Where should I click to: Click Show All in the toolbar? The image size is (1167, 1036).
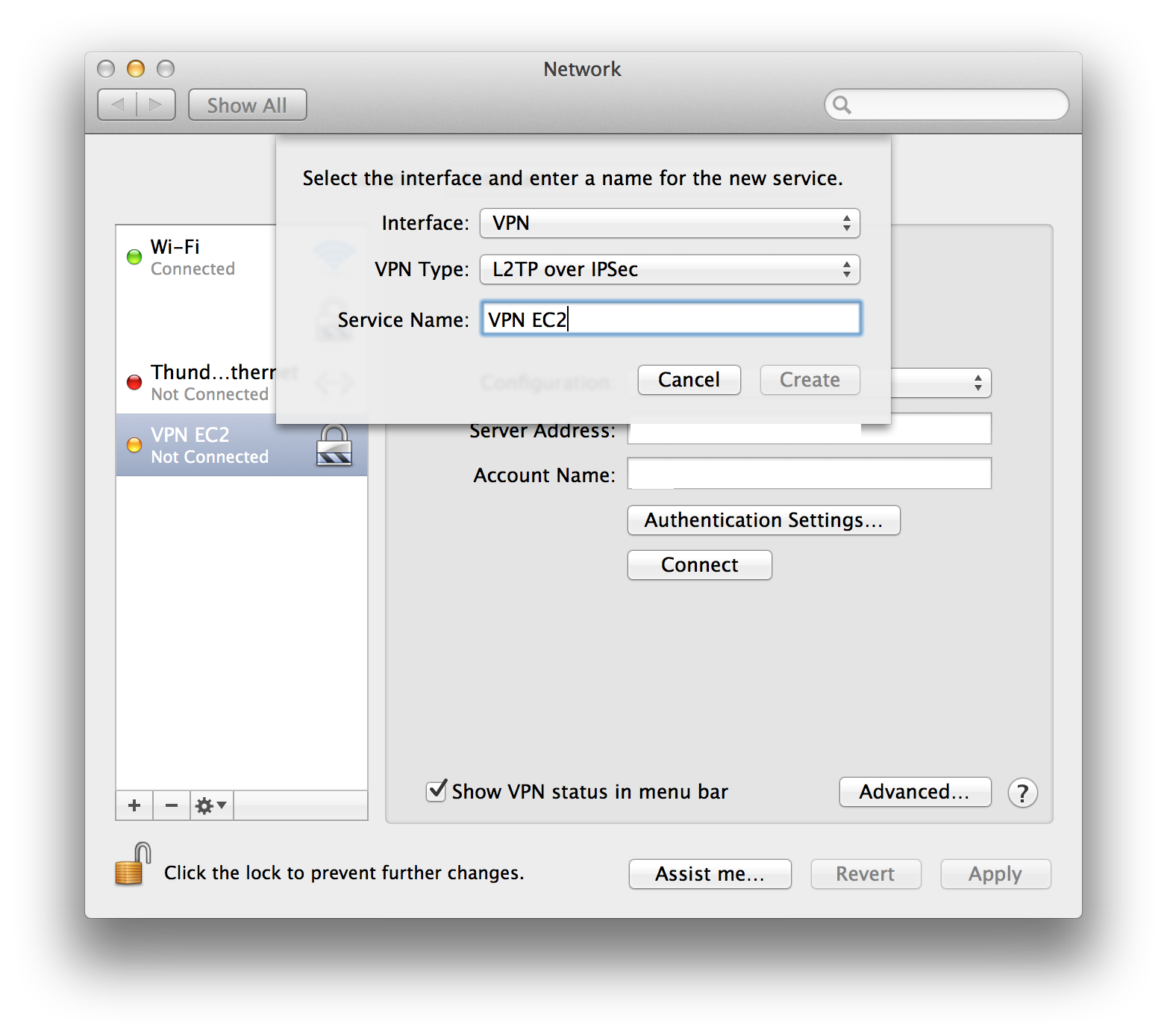point(248,105)
